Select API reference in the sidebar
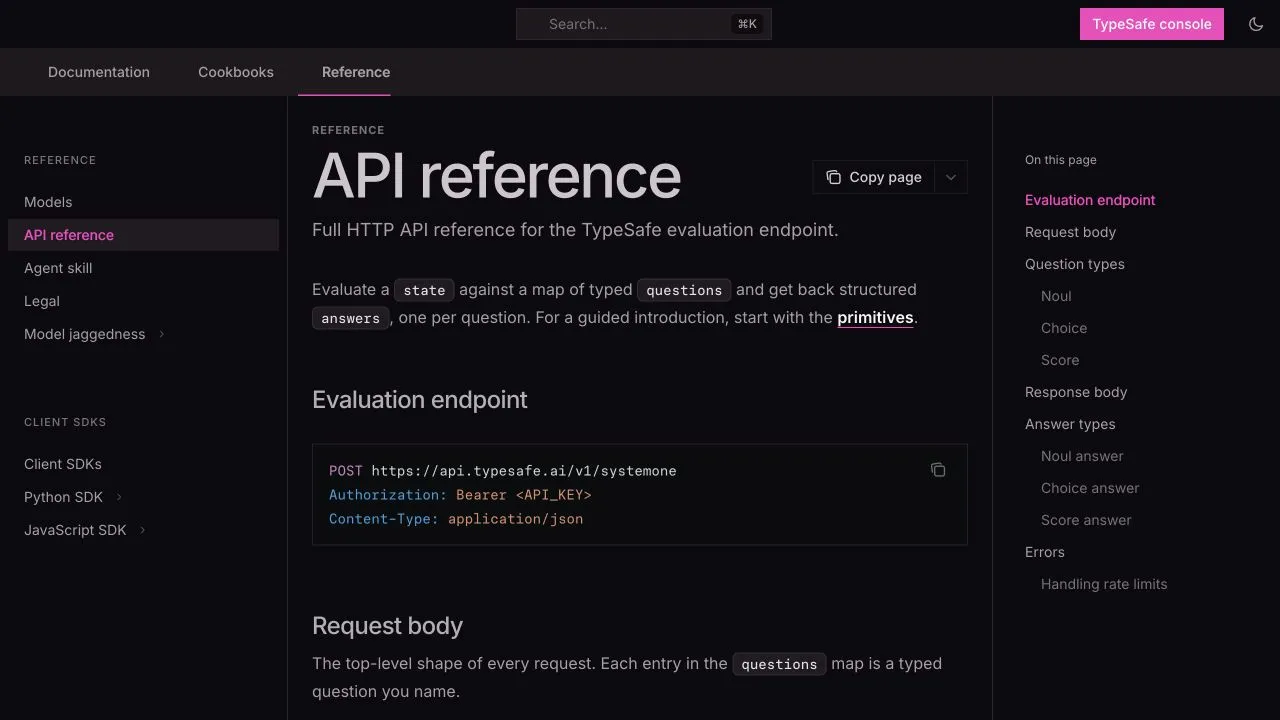Screen dimensions: 1280x720 144,235
